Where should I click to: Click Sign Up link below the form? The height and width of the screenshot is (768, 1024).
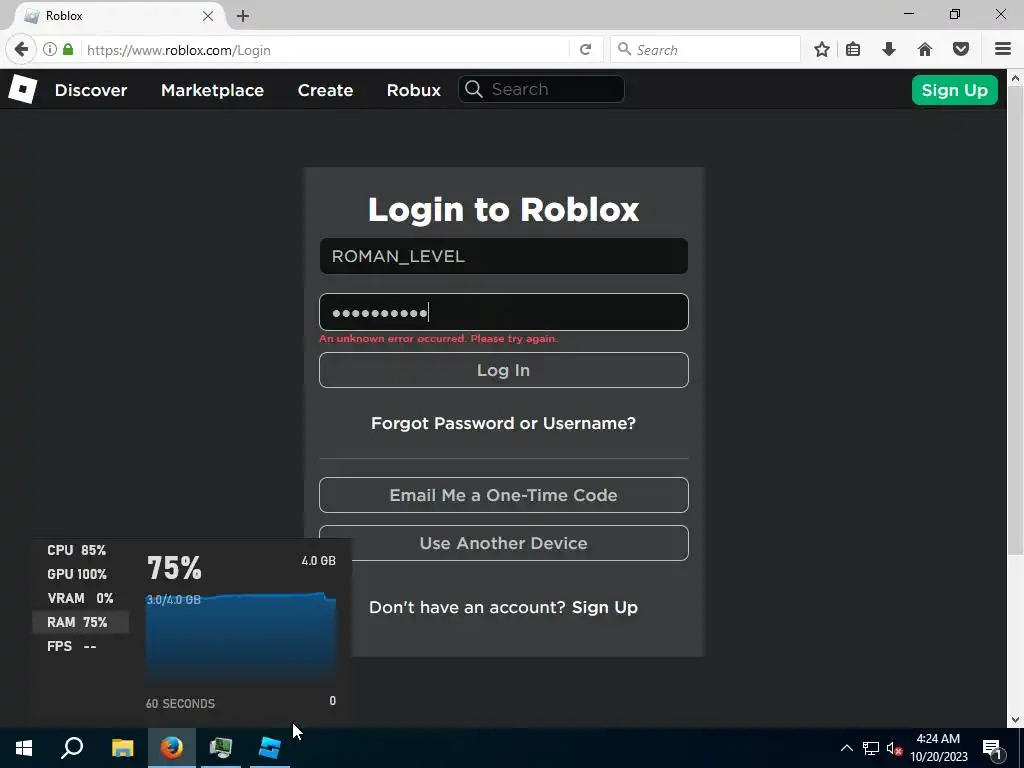(605, 607)
